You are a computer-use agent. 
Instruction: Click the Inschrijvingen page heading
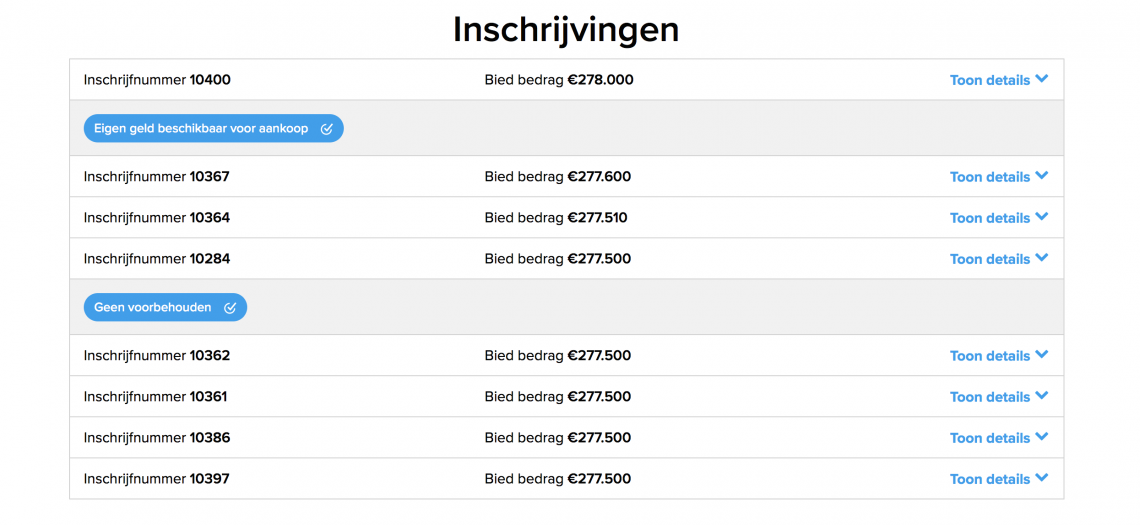point(566,30)
